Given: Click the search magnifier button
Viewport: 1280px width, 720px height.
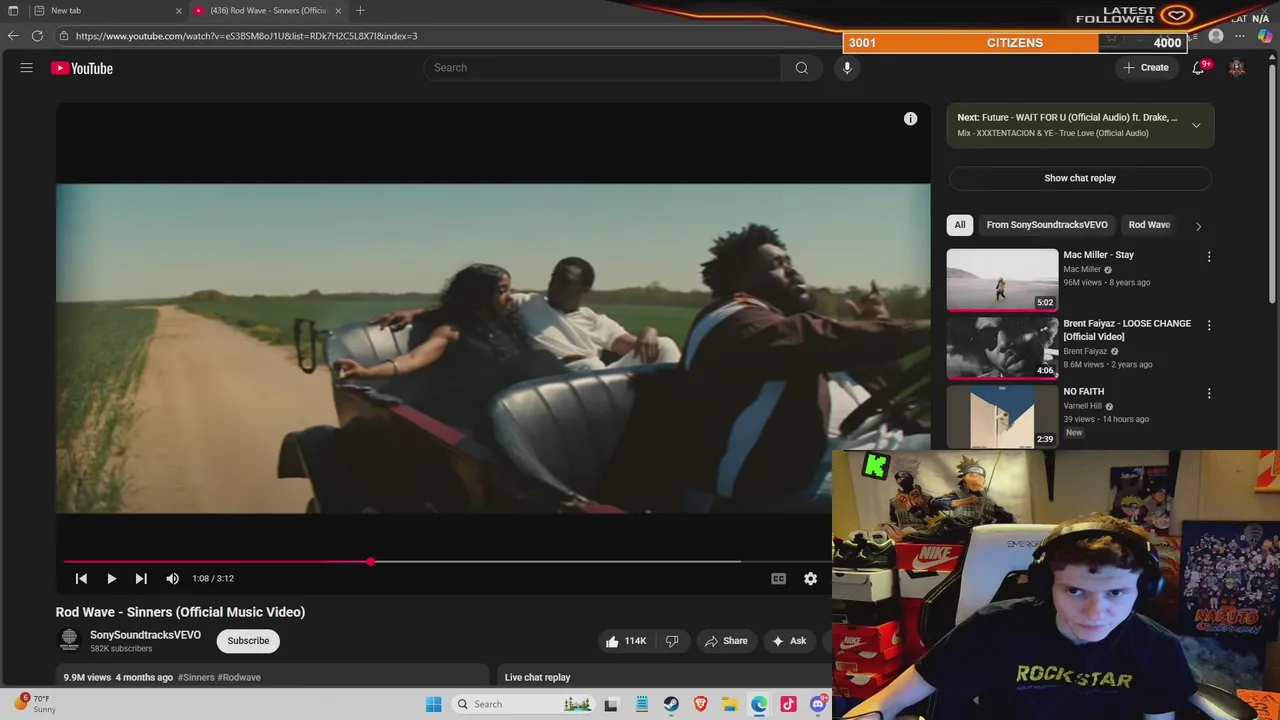Looking at the screenshot, I should pos(801,68).
